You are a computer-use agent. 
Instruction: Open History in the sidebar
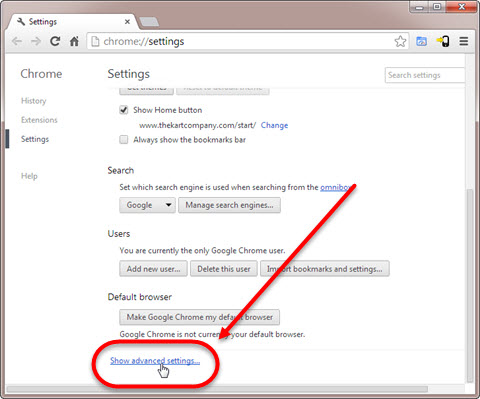click(34, 101)
